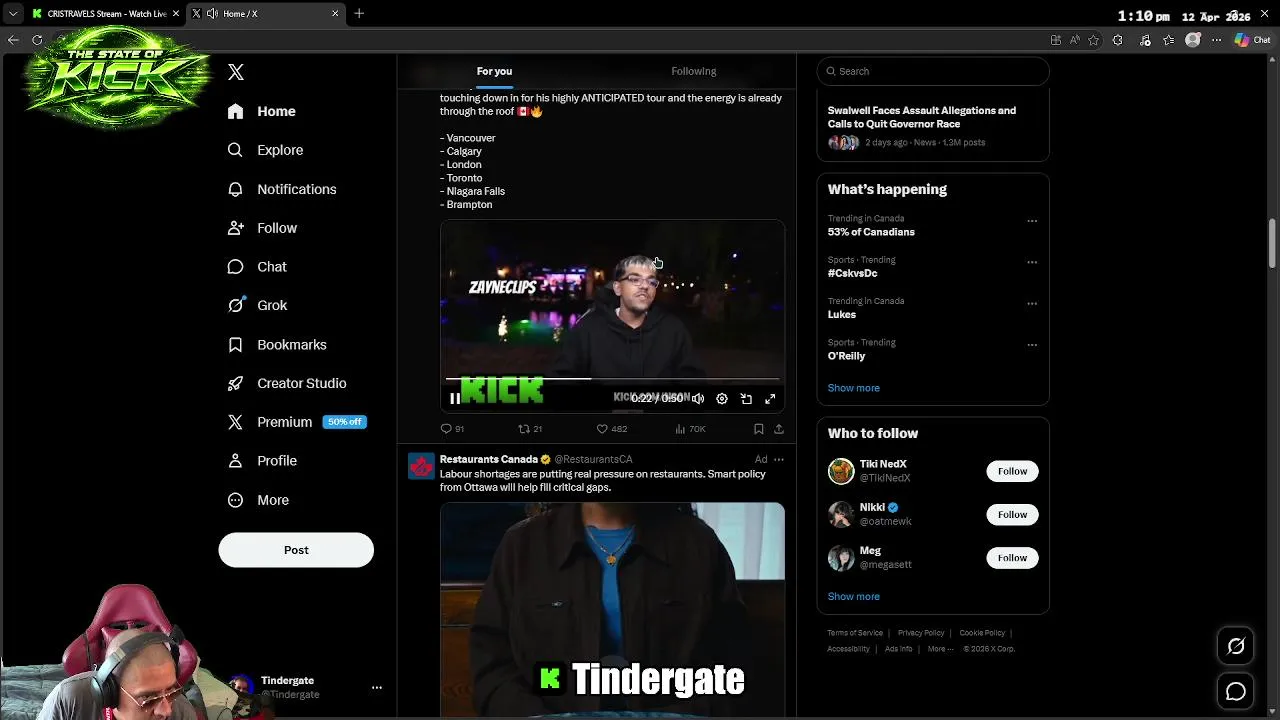
Task: Switch to CRISTRAVELS Stream browser tab
Action: point(104,14)
